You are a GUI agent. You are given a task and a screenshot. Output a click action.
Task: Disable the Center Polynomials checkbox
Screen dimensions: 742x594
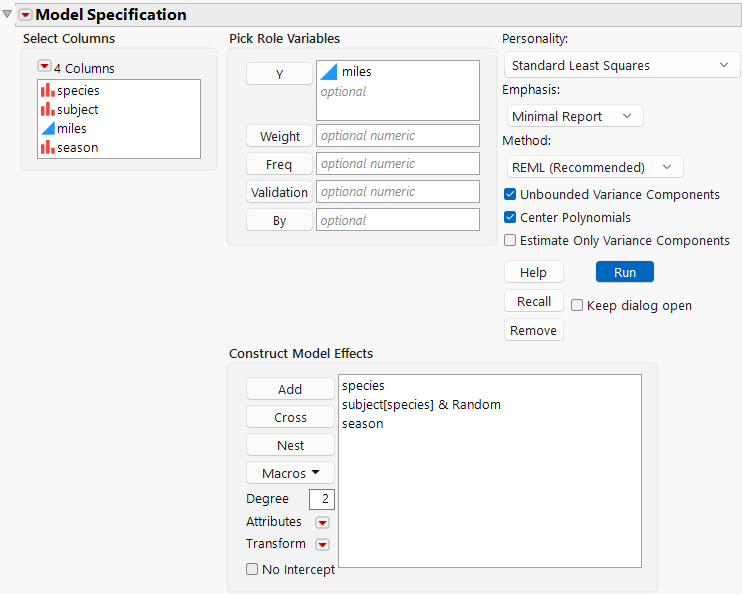tap(511, 218)
